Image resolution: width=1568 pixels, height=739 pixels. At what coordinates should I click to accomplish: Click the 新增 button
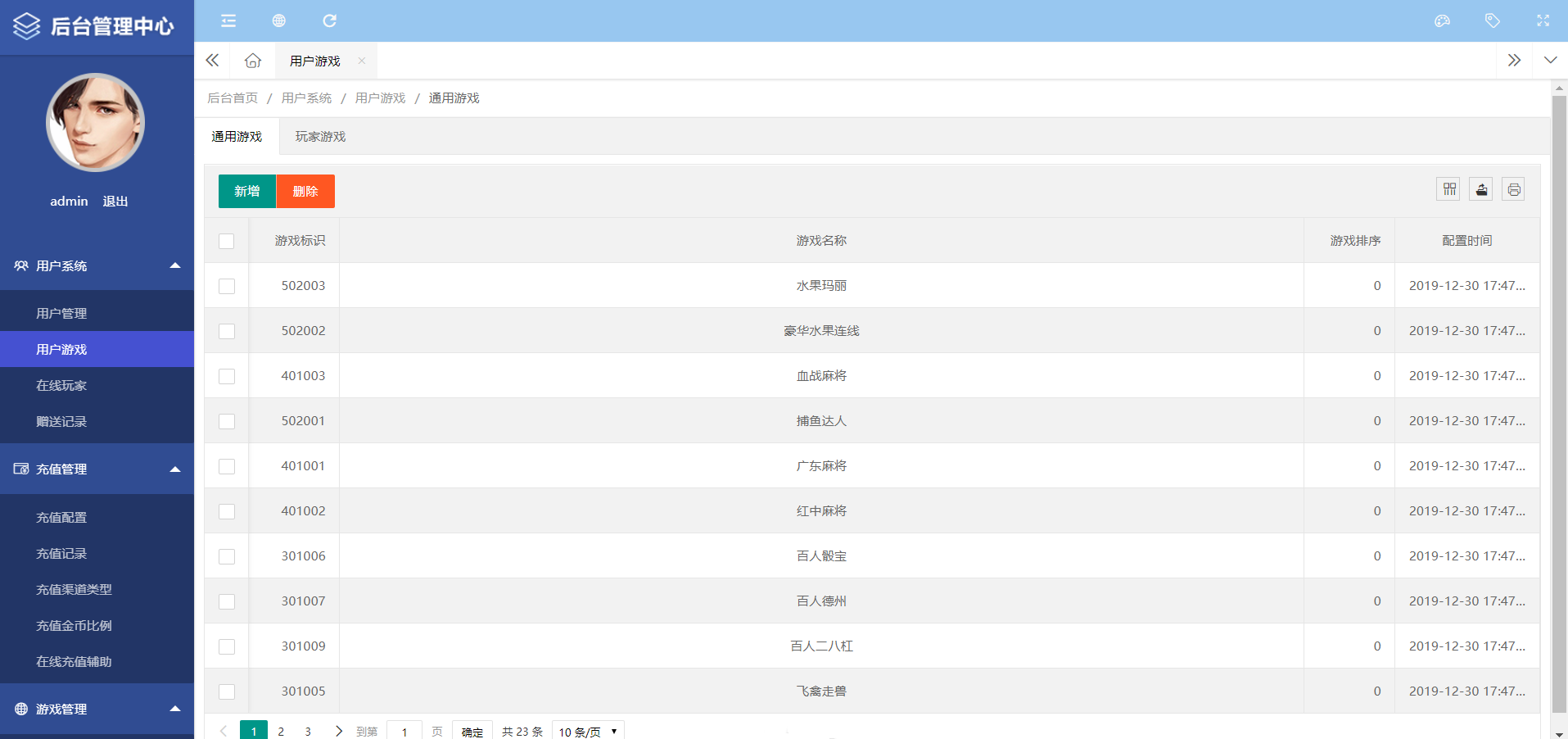click(x=247, y=191)
